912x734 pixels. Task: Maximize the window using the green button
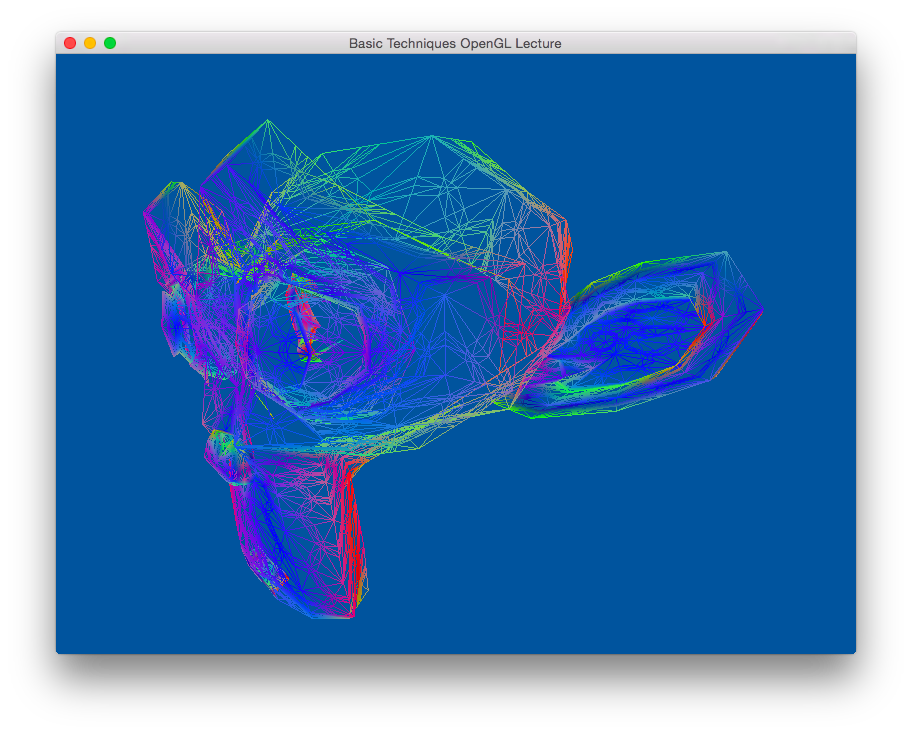(110, 43)
